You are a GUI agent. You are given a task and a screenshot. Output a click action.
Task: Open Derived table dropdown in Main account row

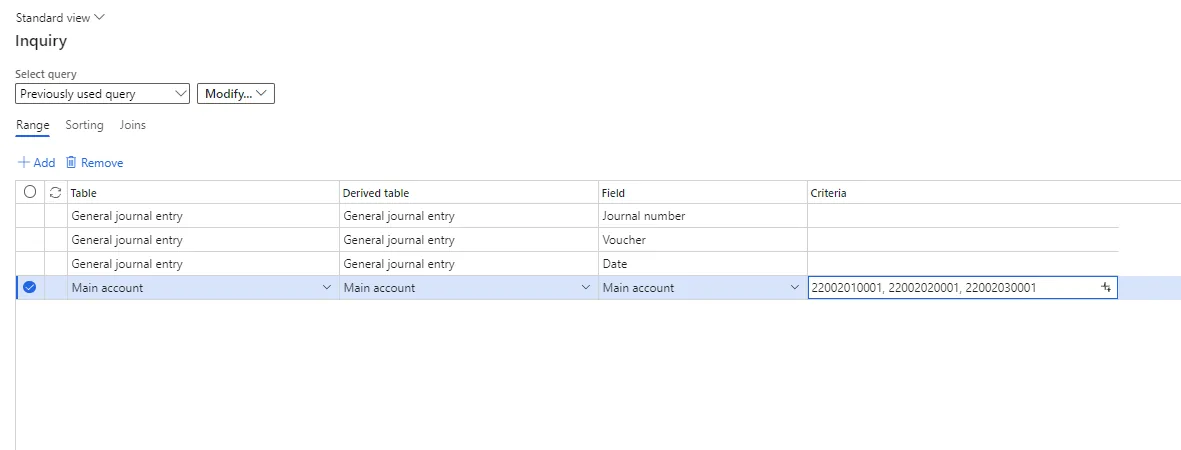(586, 287)
